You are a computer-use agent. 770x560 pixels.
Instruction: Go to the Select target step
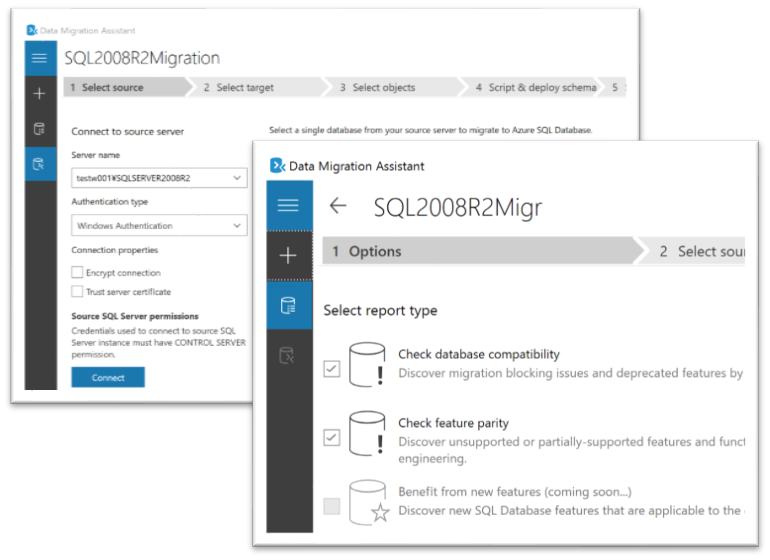coord(240,88)
